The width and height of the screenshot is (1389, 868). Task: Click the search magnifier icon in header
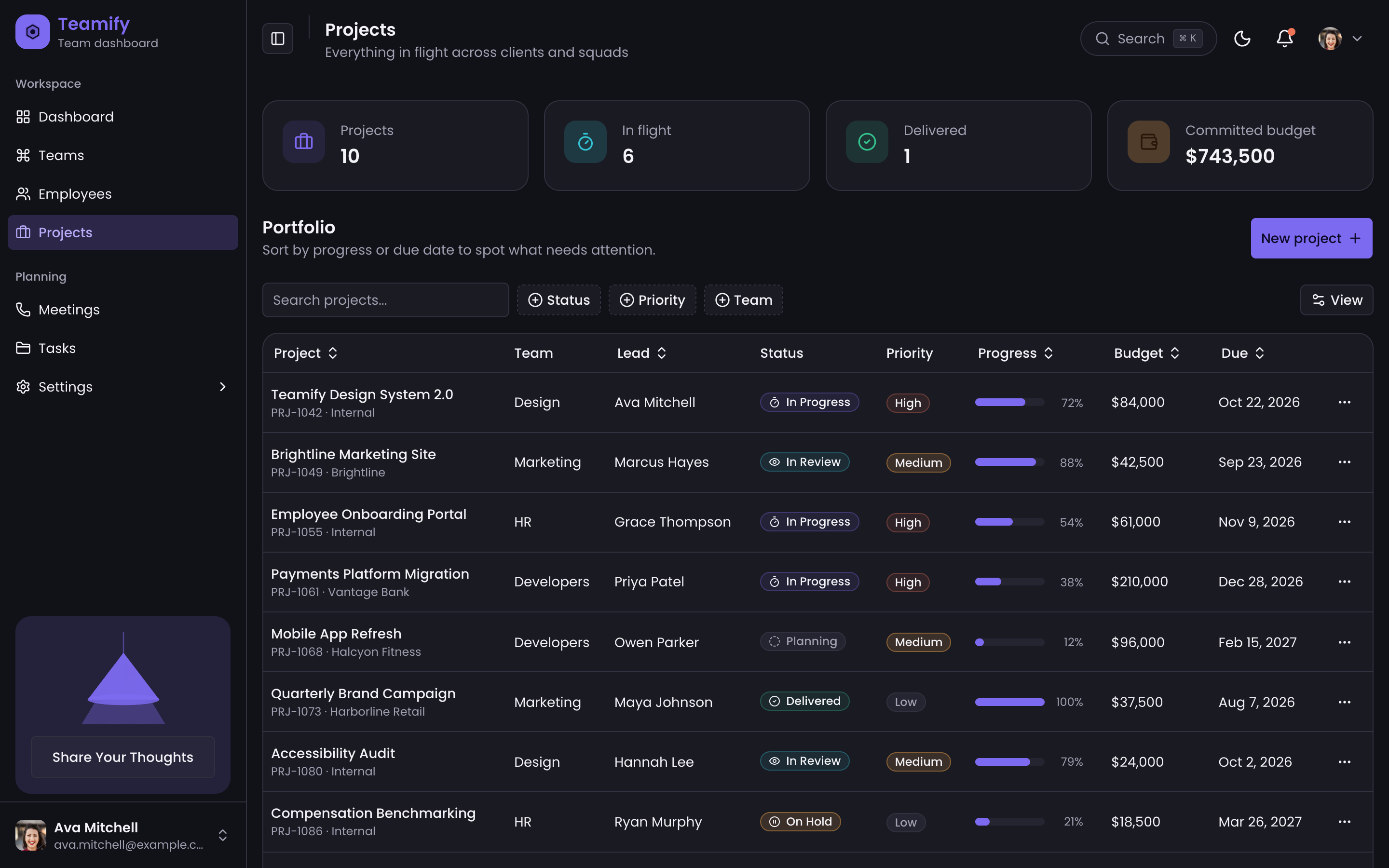pos(1102,39)
